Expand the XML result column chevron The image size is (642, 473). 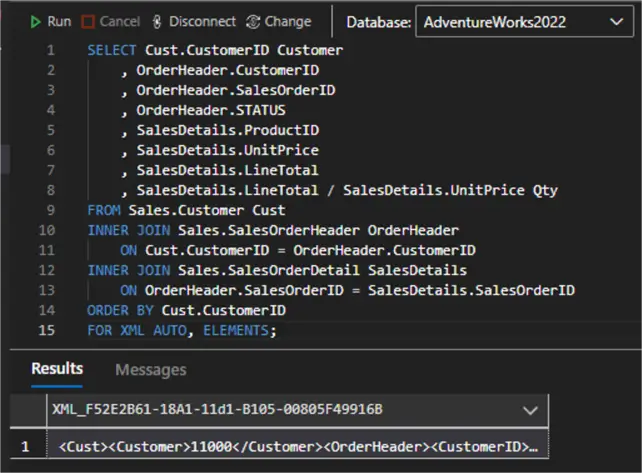tap(531, 409)
